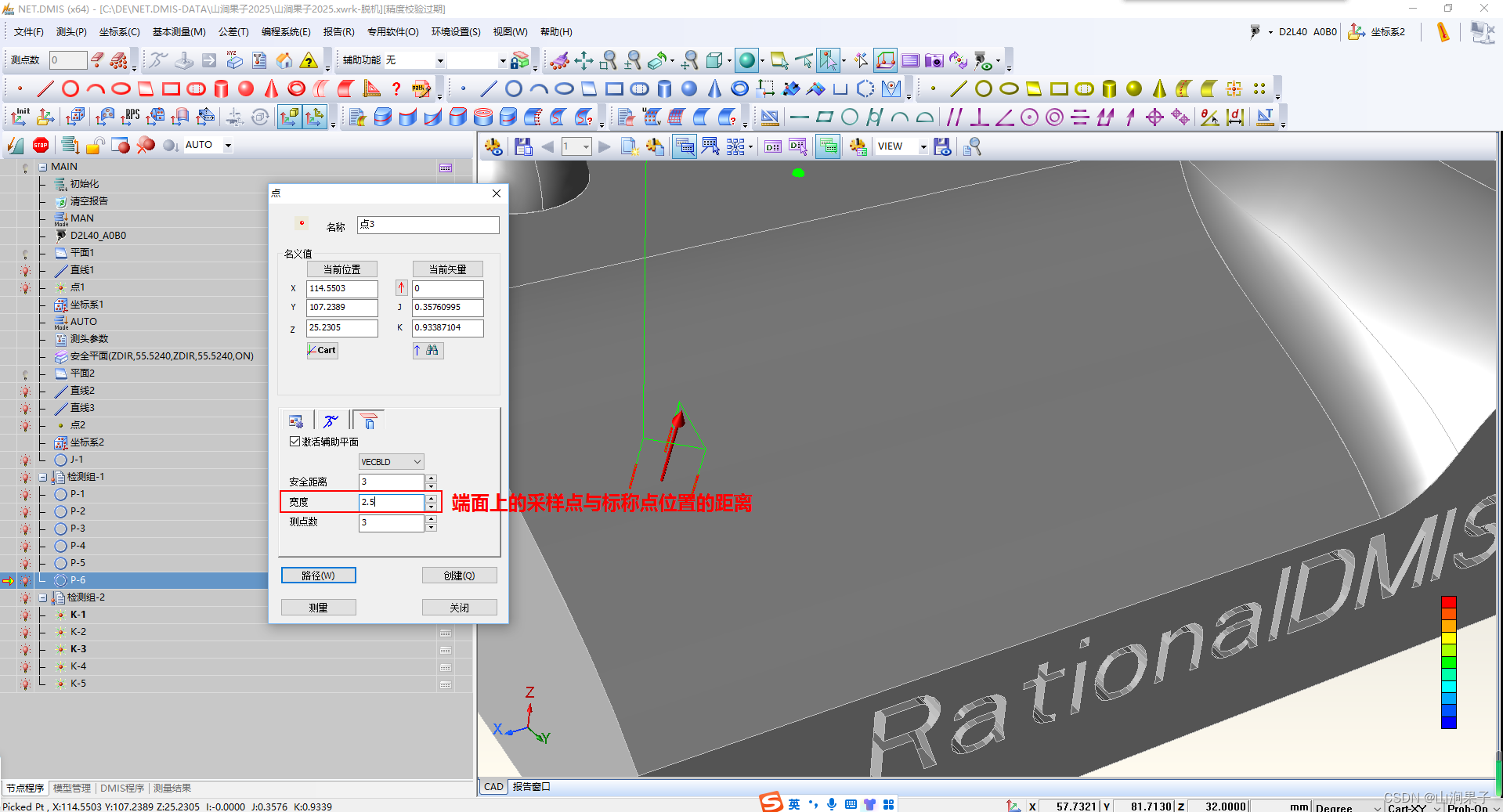Toggle breakpoint bulb beside K-2

tap(25, 632)
